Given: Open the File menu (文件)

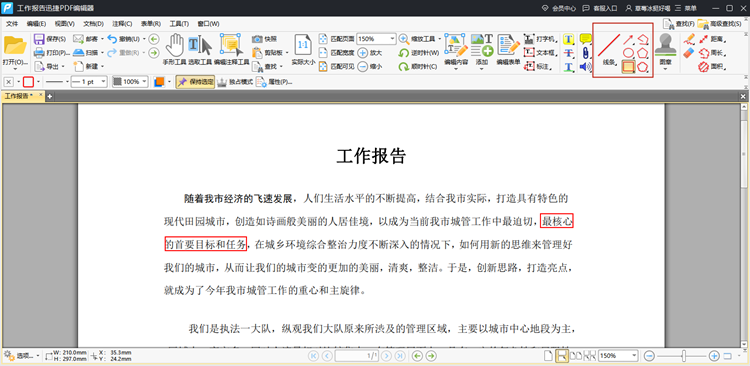Looking at the screenshot, I should click(11, 23).
